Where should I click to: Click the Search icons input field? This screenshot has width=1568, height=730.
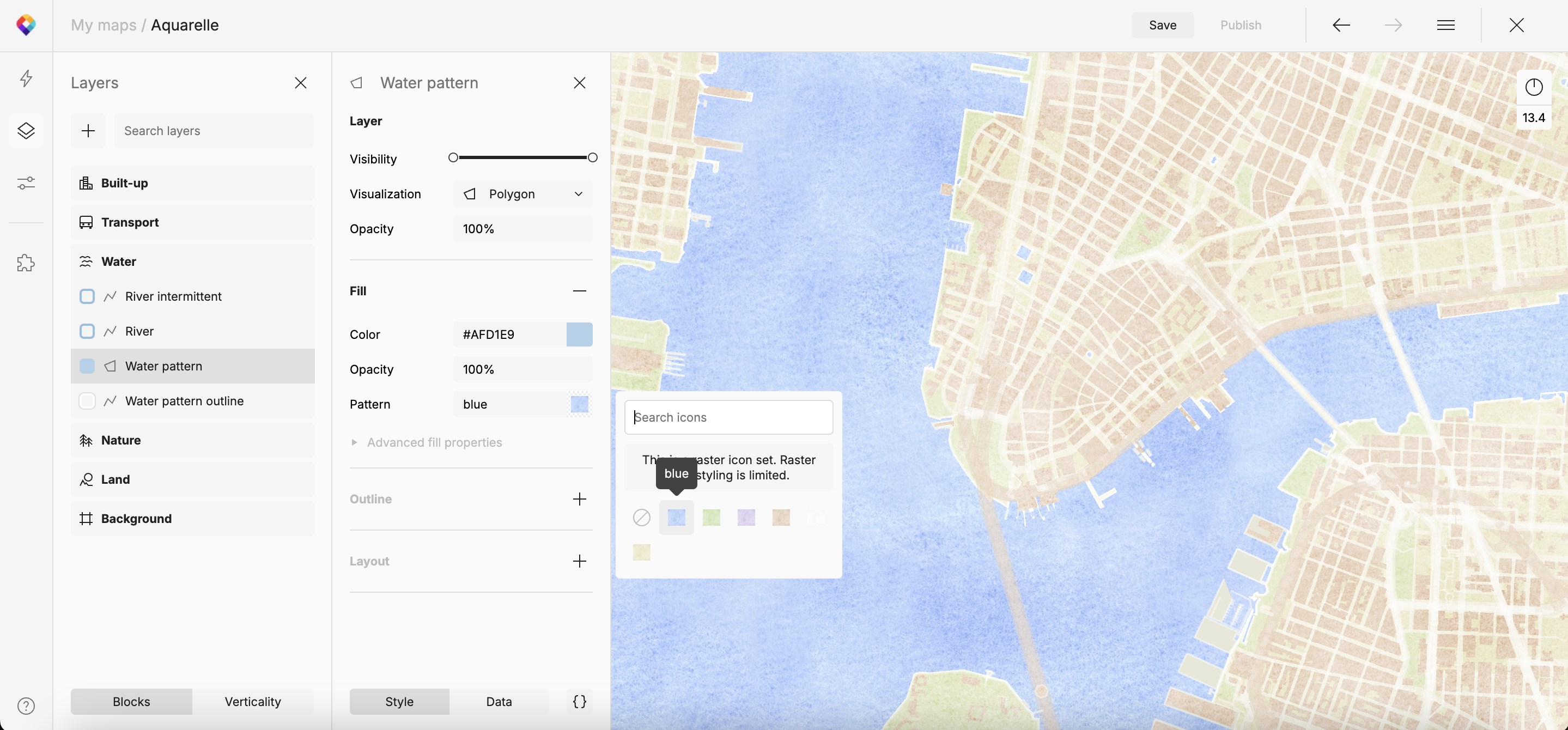coord(728,418)
